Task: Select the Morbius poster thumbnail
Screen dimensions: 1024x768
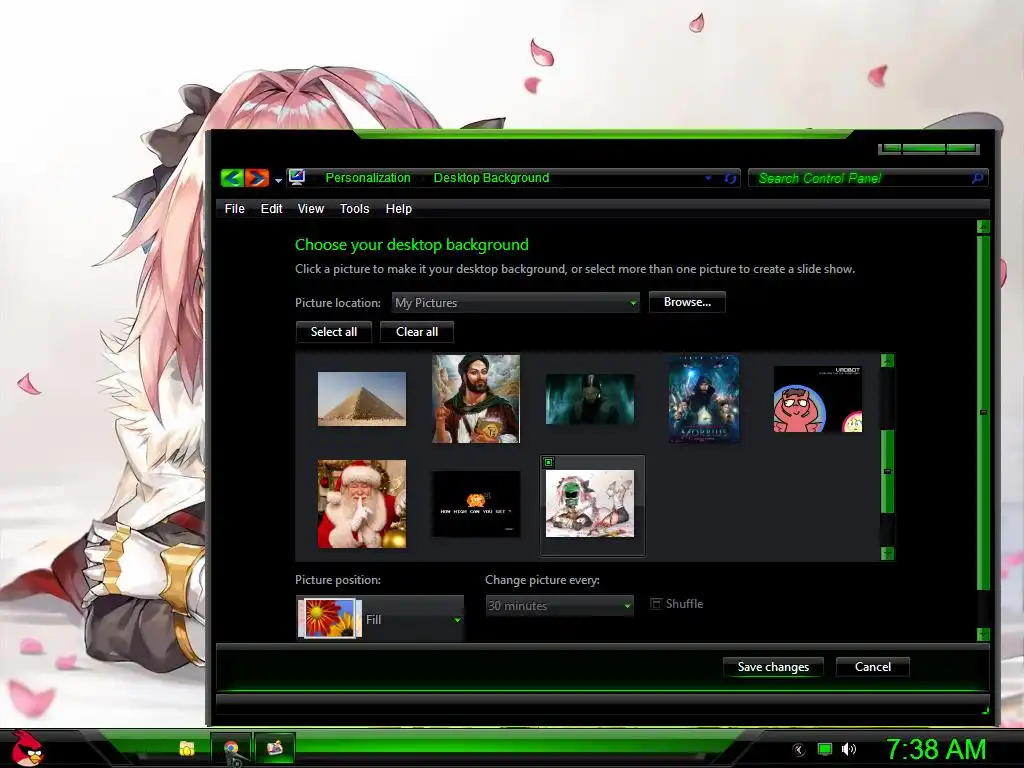Action: click(x=704, y=398)
